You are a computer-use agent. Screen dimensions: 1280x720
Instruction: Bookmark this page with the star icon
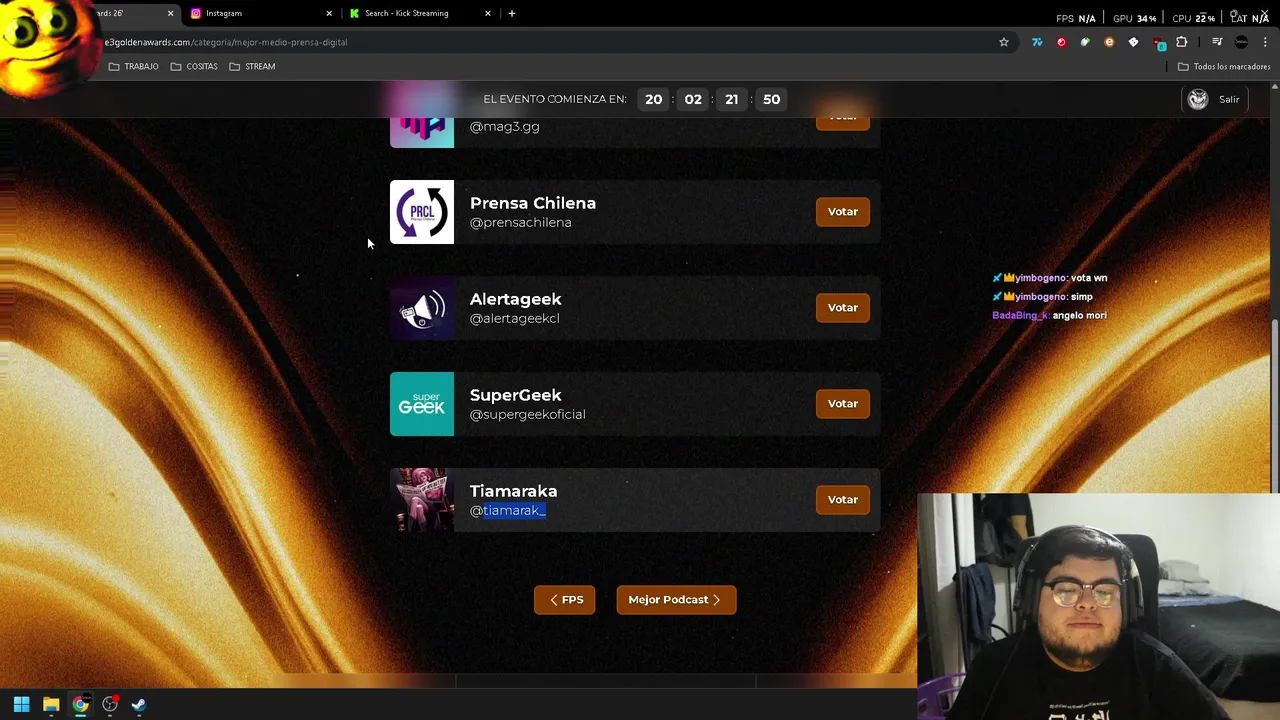[x=1004, y=42]
